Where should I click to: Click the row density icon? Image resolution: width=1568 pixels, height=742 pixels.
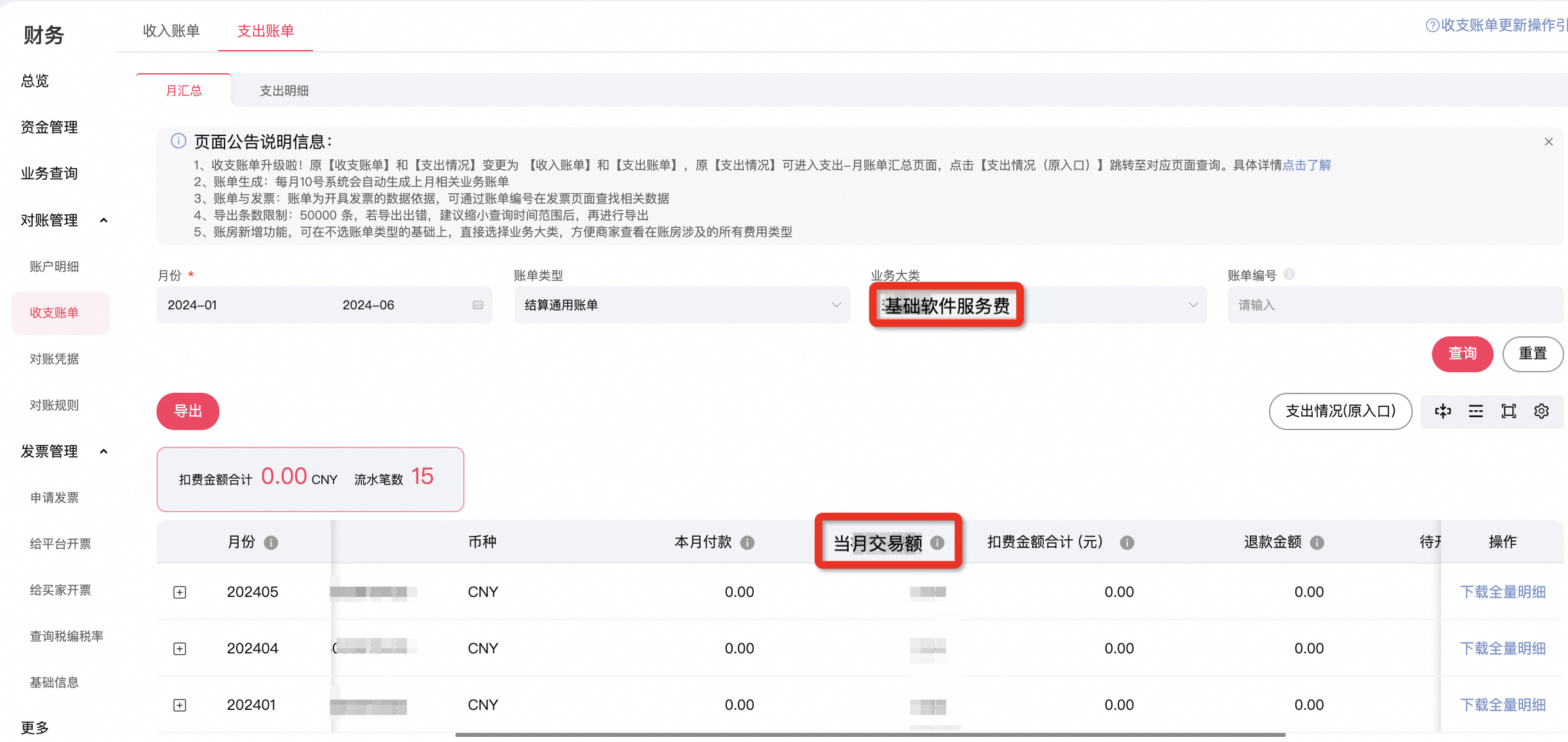click(x=1476, y=411)
